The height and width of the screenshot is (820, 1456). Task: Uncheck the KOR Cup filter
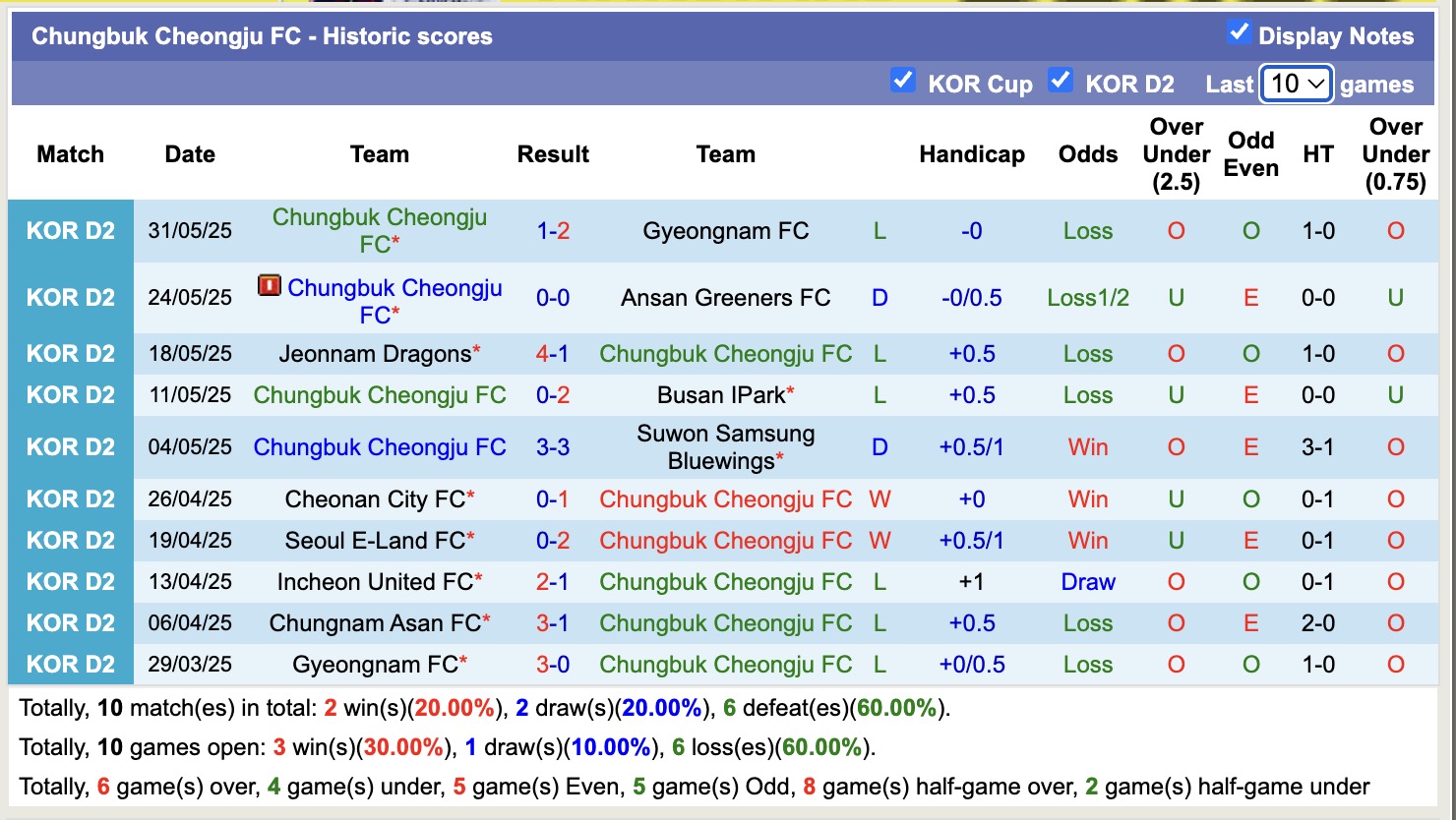click(903, 81)
